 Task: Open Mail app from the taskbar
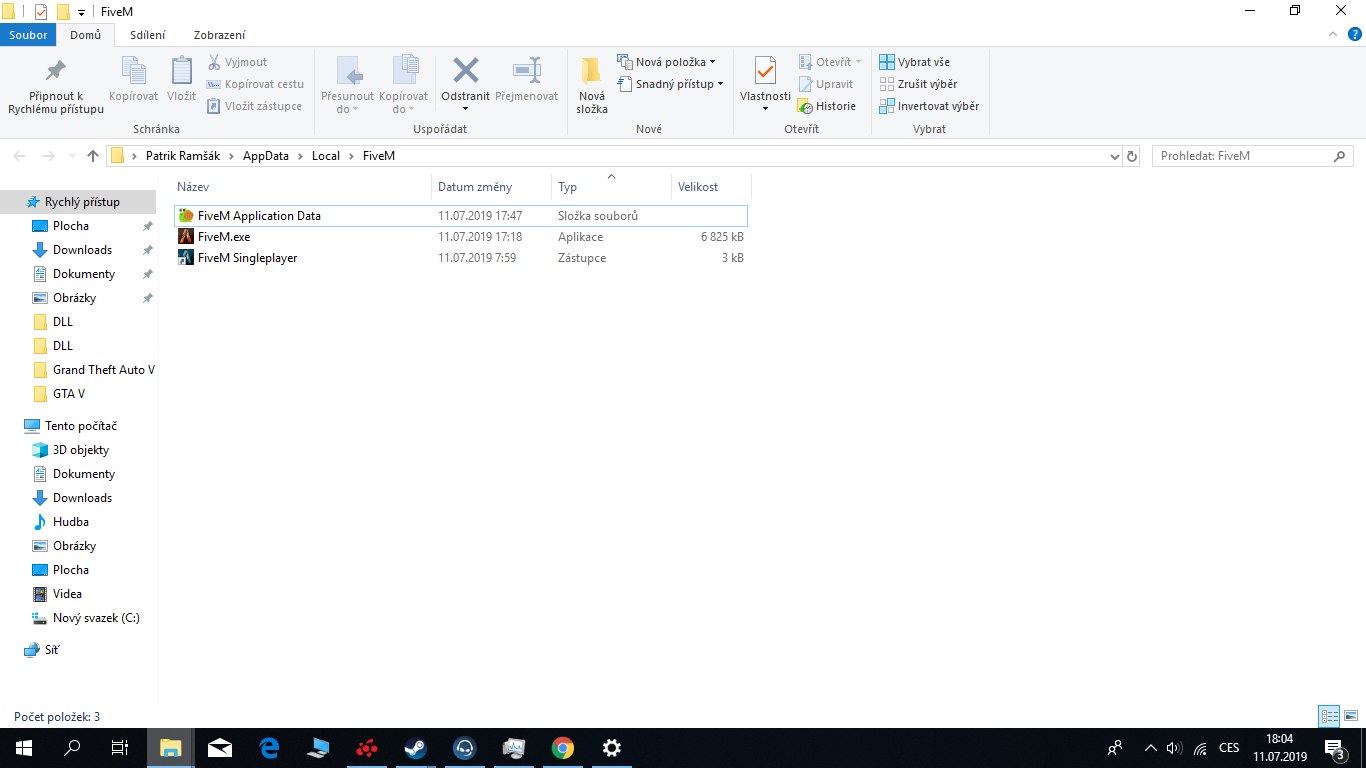(x=220, y=748)
